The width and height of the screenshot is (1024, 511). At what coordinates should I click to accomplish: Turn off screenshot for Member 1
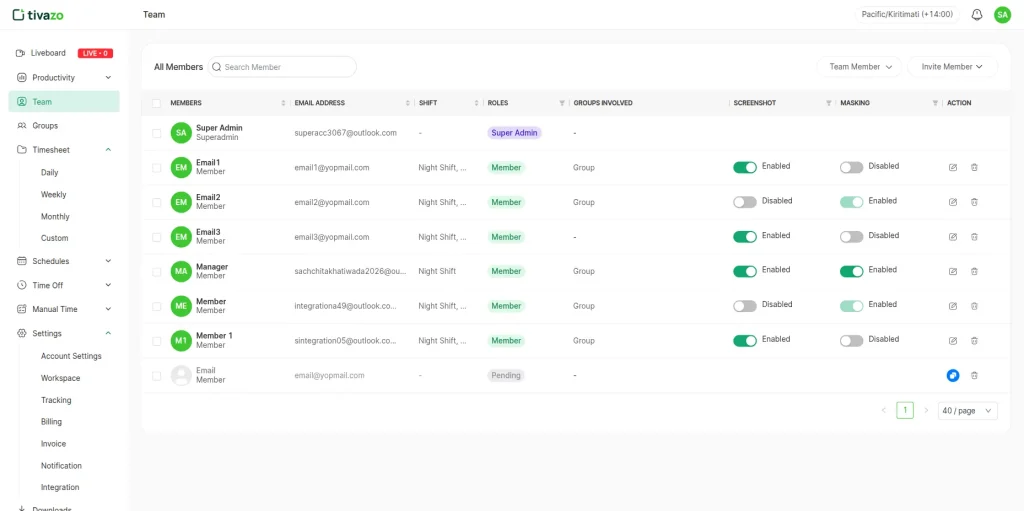[x=744, y=340]
